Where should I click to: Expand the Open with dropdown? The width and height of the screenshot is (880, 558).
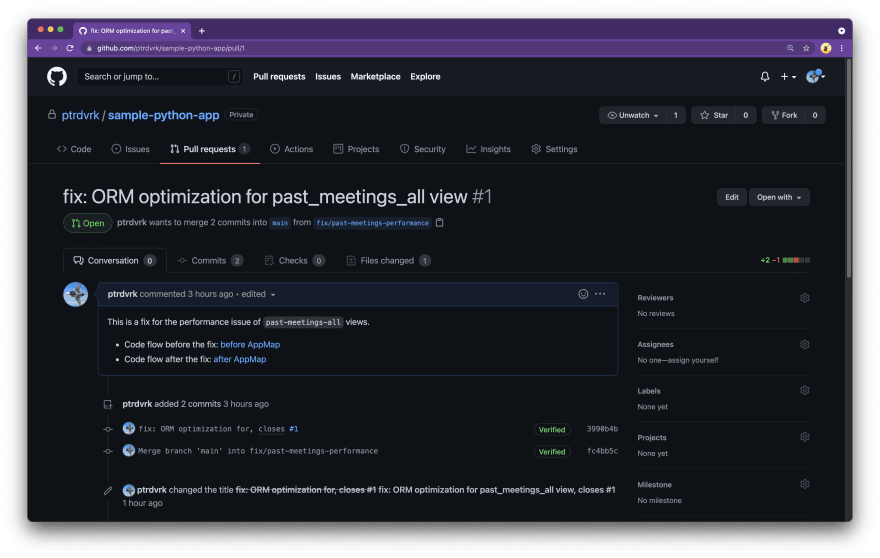[779, 198]
